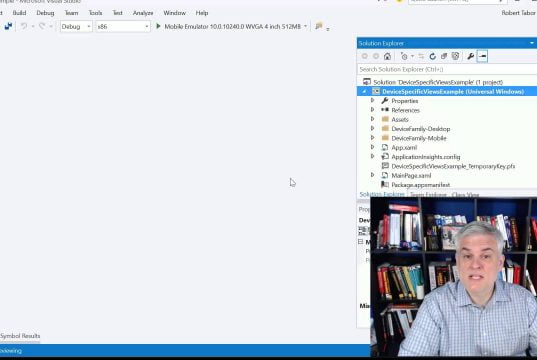Focus the Search Solution Explorer field
The height and width of the screenshot is (360, 537).
(447, 69)
